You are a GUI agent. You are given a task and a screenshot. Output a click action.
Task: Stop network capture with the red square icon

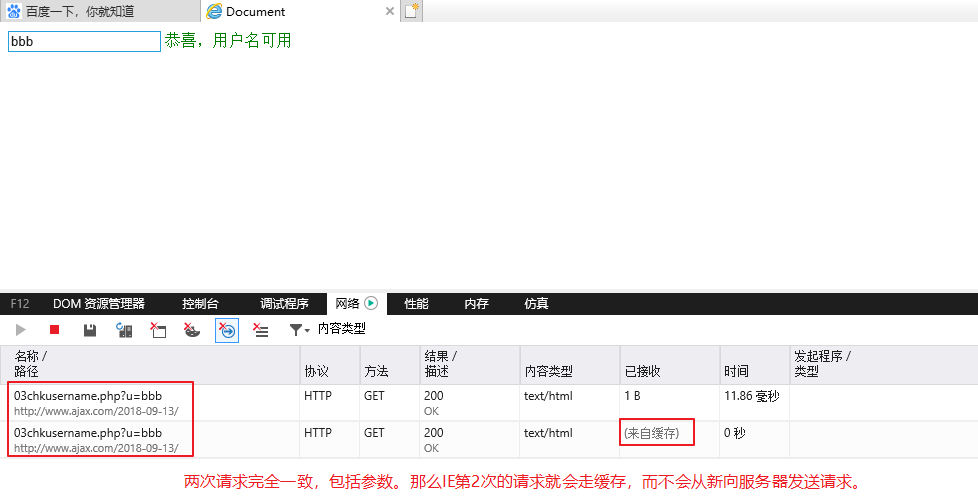click(55, 330)
